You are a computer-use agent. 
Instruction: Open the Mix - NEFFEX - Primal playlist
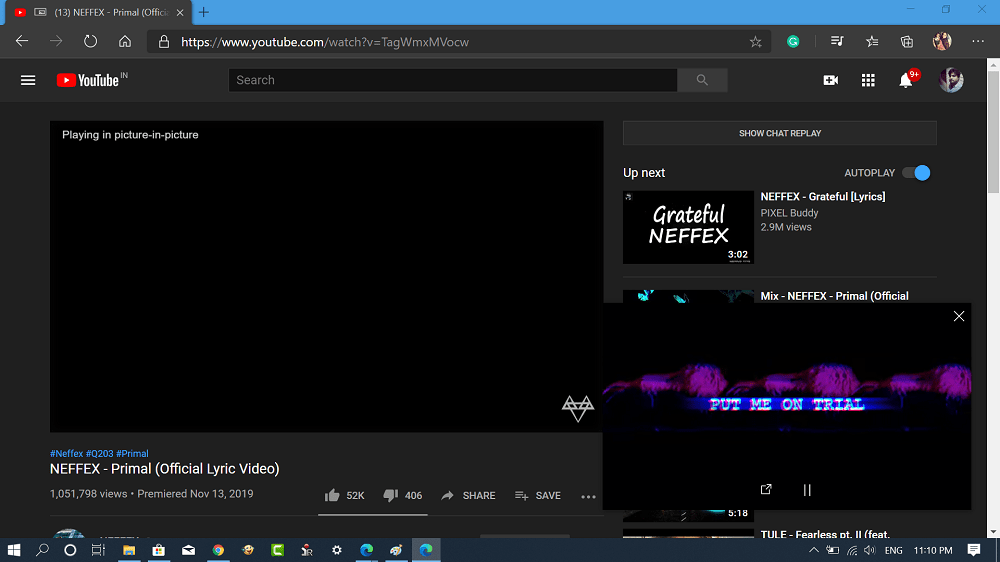point(834,296)
